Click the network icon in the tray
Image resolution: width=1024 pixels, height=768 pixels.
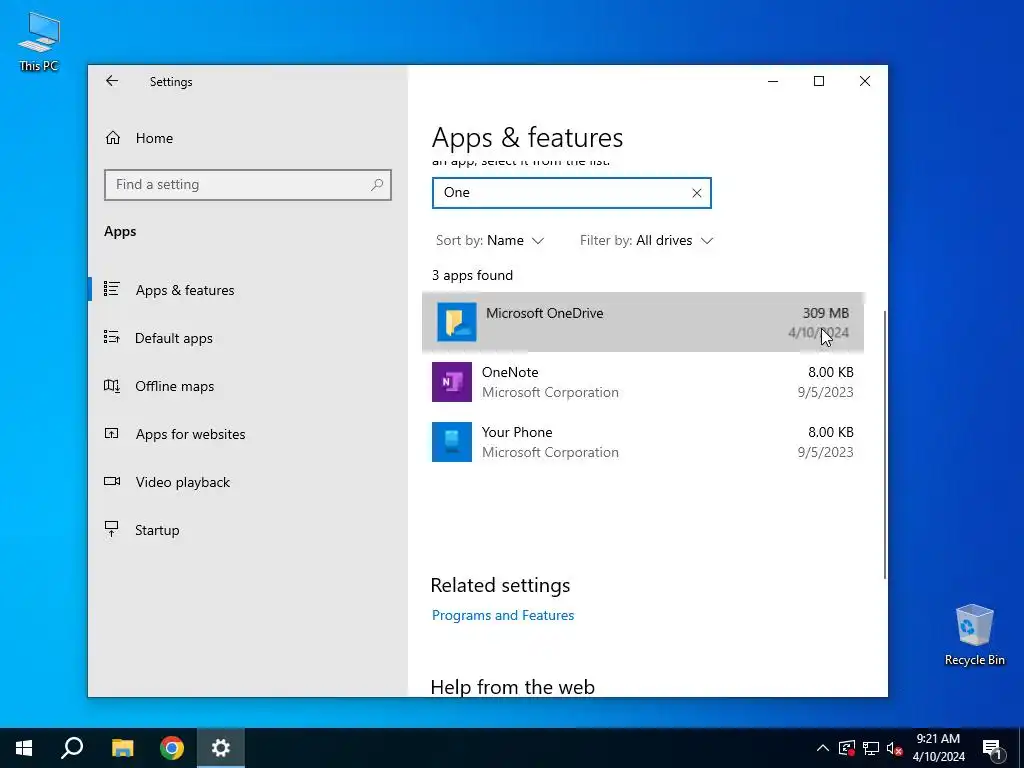(x=871, y=748)
